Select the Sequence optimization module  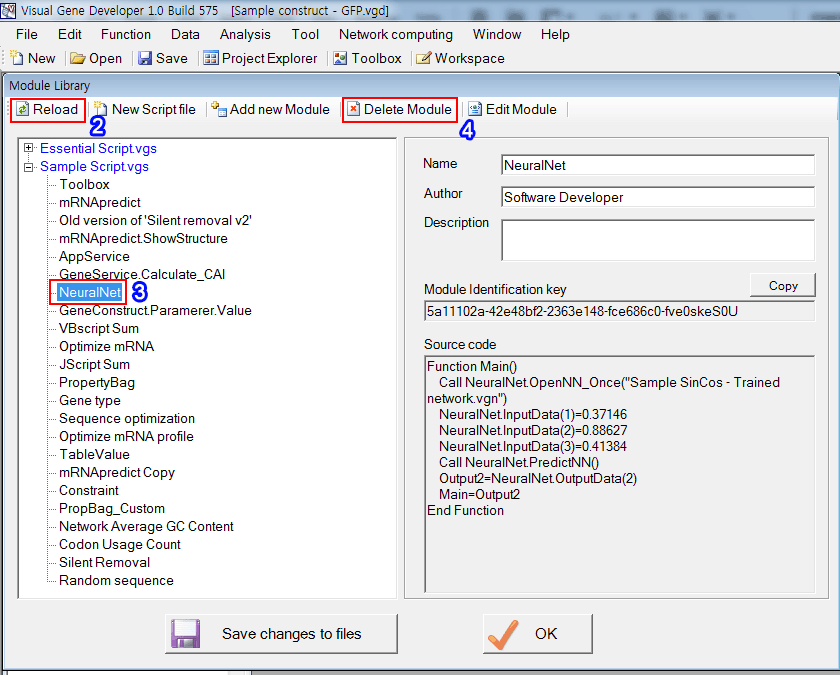[x=127, y=418]
